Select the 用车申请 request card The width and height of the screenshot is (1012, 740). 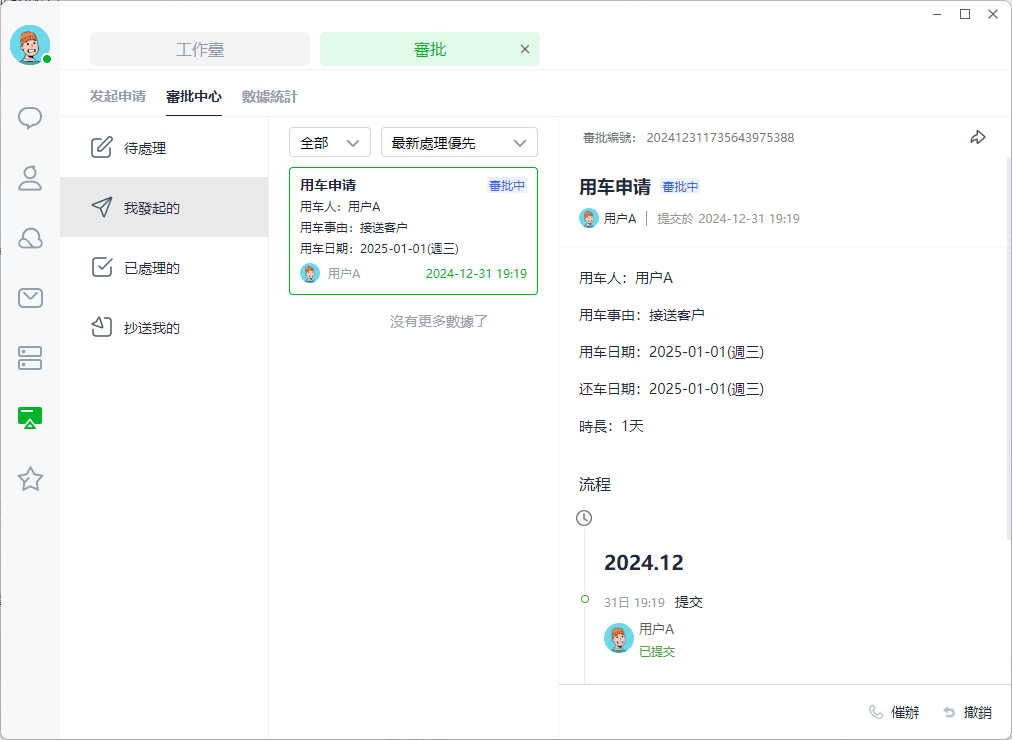pos(413,231)
